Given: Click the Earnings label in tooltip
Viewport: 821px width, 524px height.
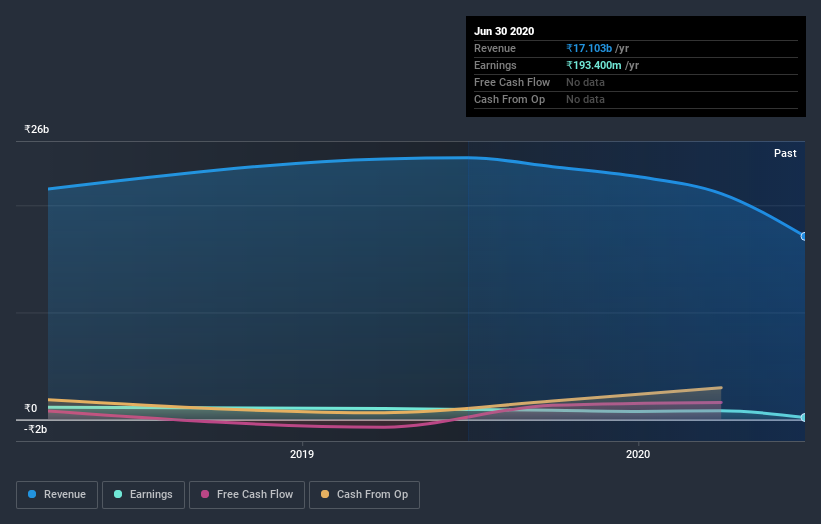Looking at the screenshot, I should (x=495, y=65).
